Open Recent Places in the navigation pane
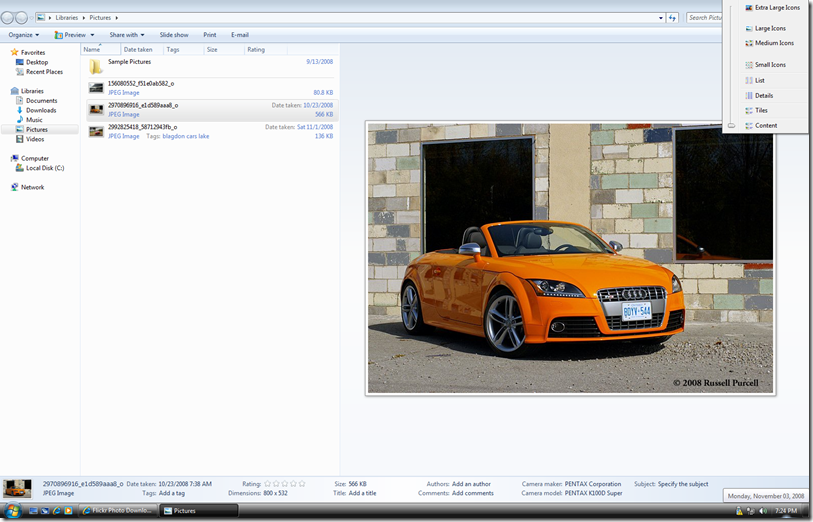The width and height of the screenshot is (813, 522). [x=39, y=72]
